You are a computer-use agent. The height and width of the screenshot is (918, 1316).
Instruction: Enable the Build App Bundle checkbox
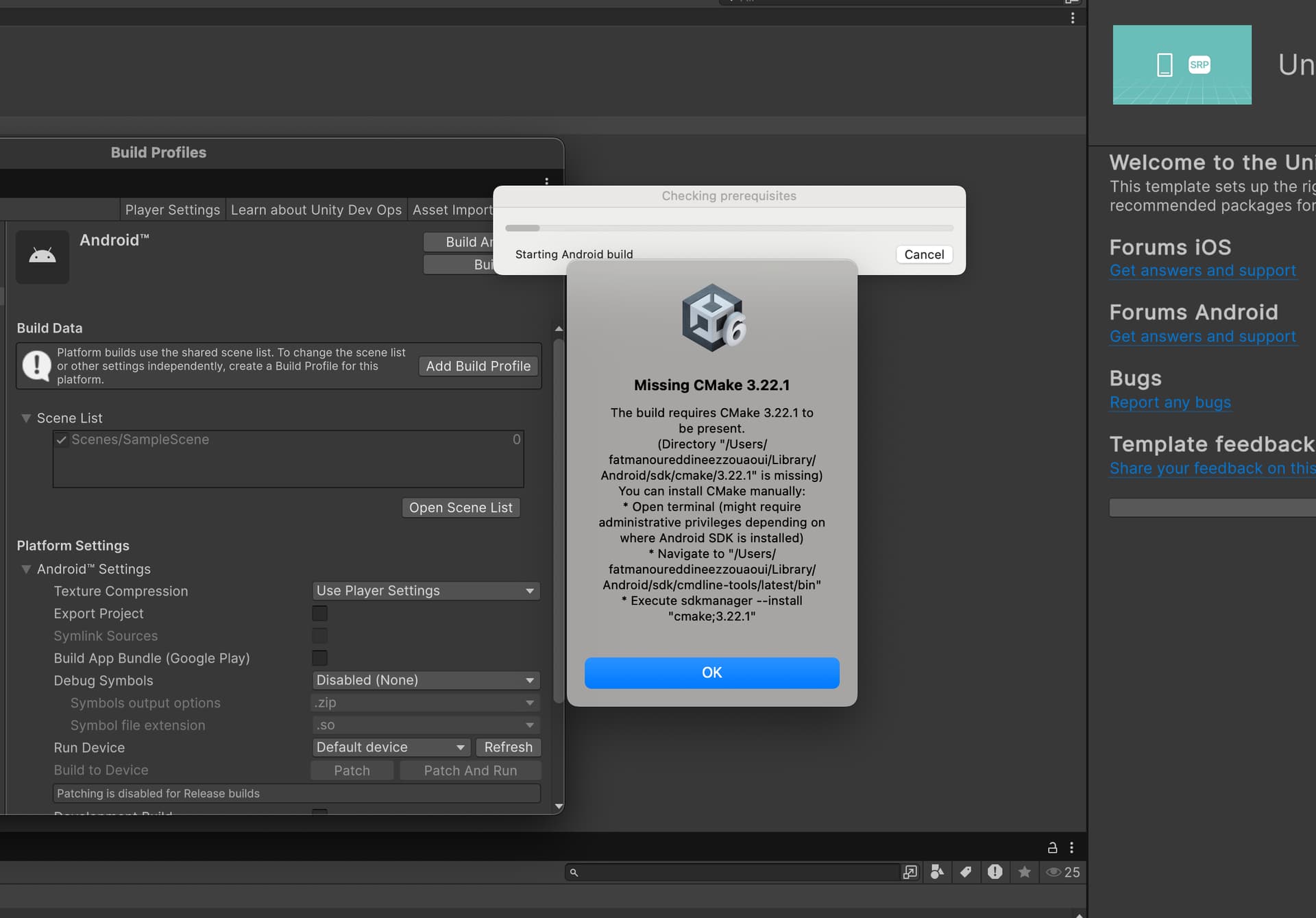click(319, 658)
